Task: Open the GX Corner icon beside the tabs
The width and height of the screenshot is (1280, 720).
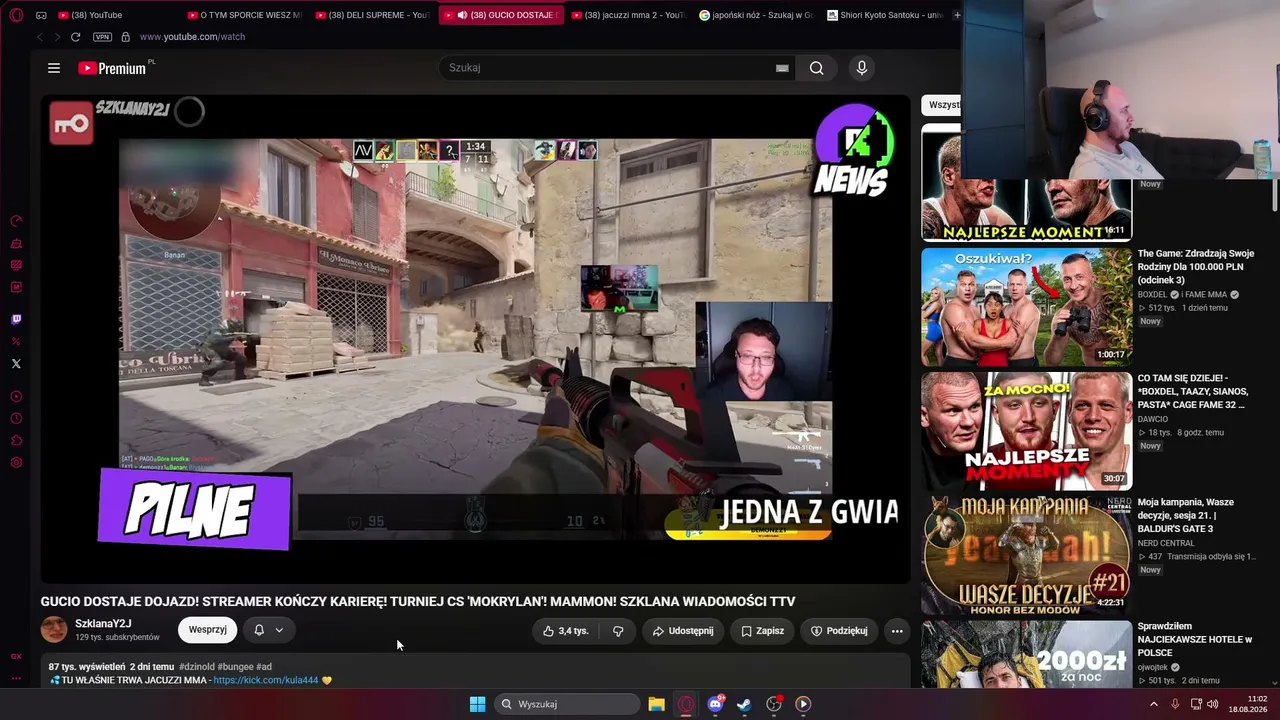Action: point(41,15)
